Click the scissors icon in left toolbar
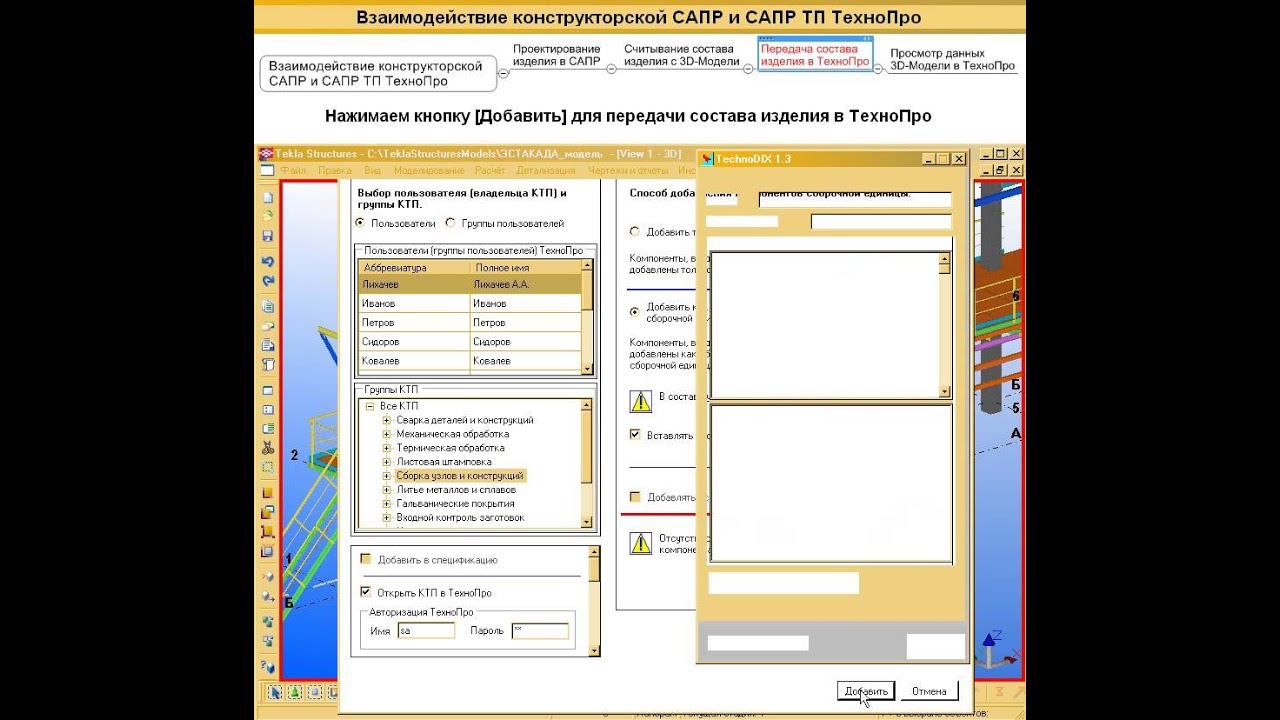1280x720 pixels. click(x=268, y=448)
